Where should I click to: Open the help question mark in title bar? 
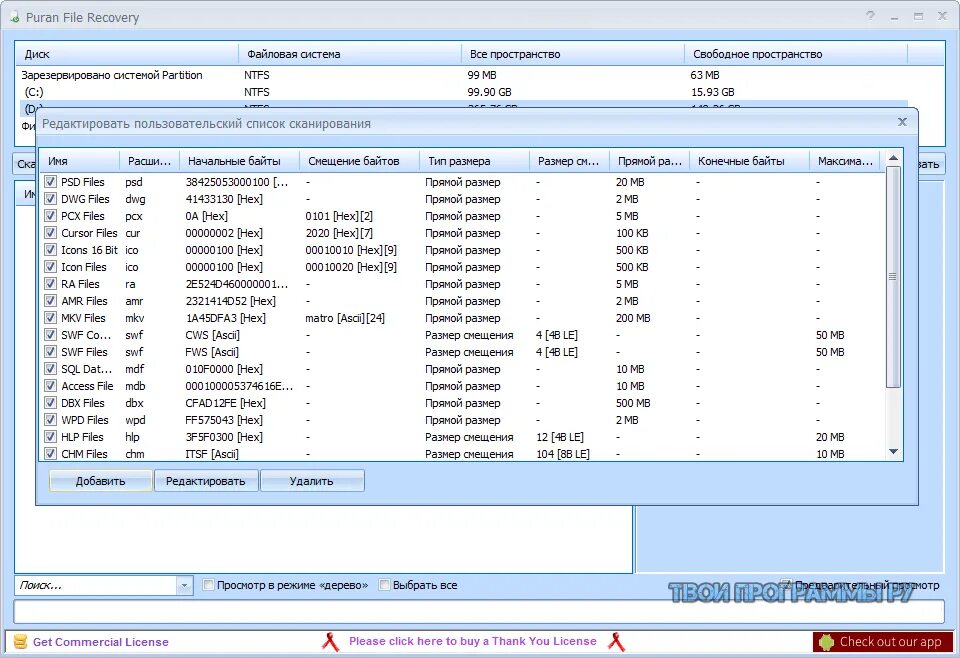pos(870,16)
